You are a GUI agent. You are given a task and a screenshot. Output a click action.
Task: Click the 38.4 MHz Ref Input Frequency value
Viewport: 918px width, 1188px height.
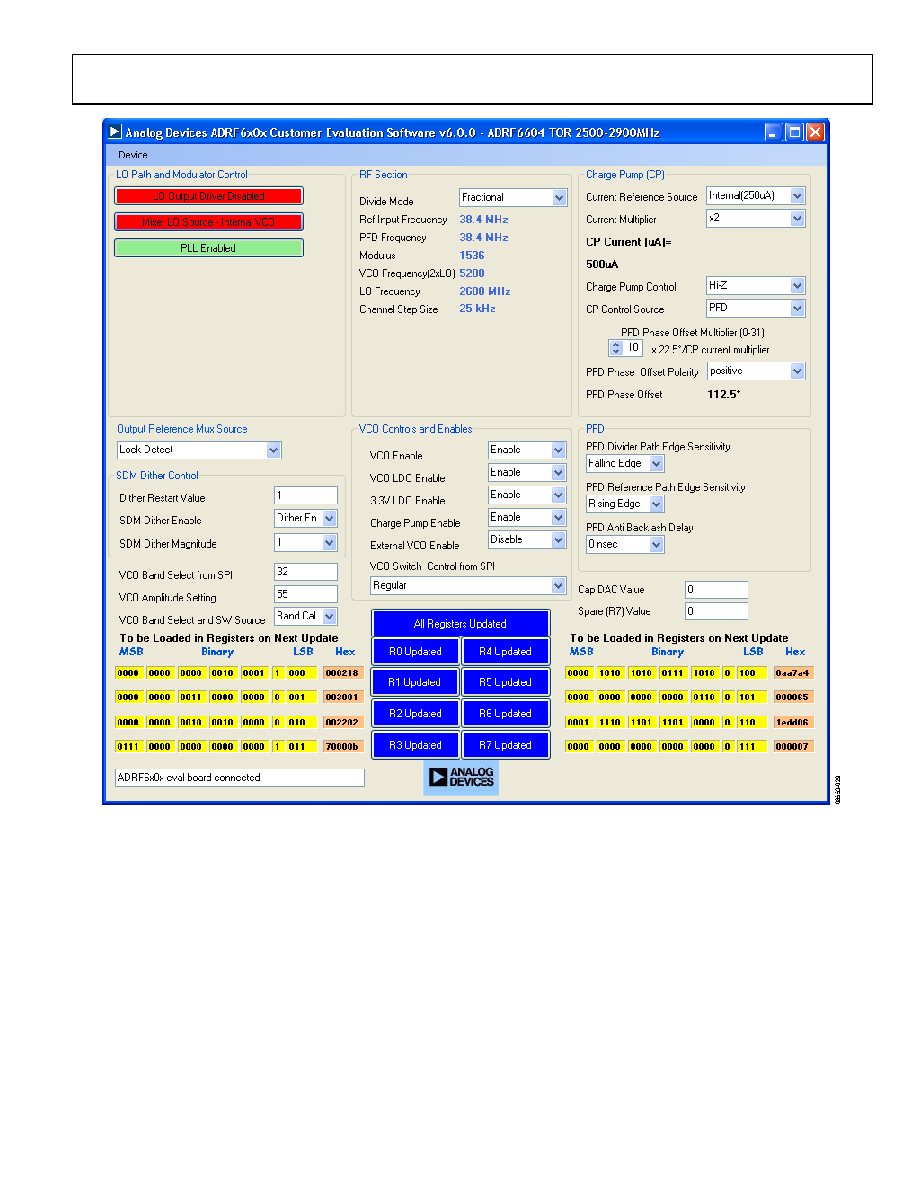484,219
